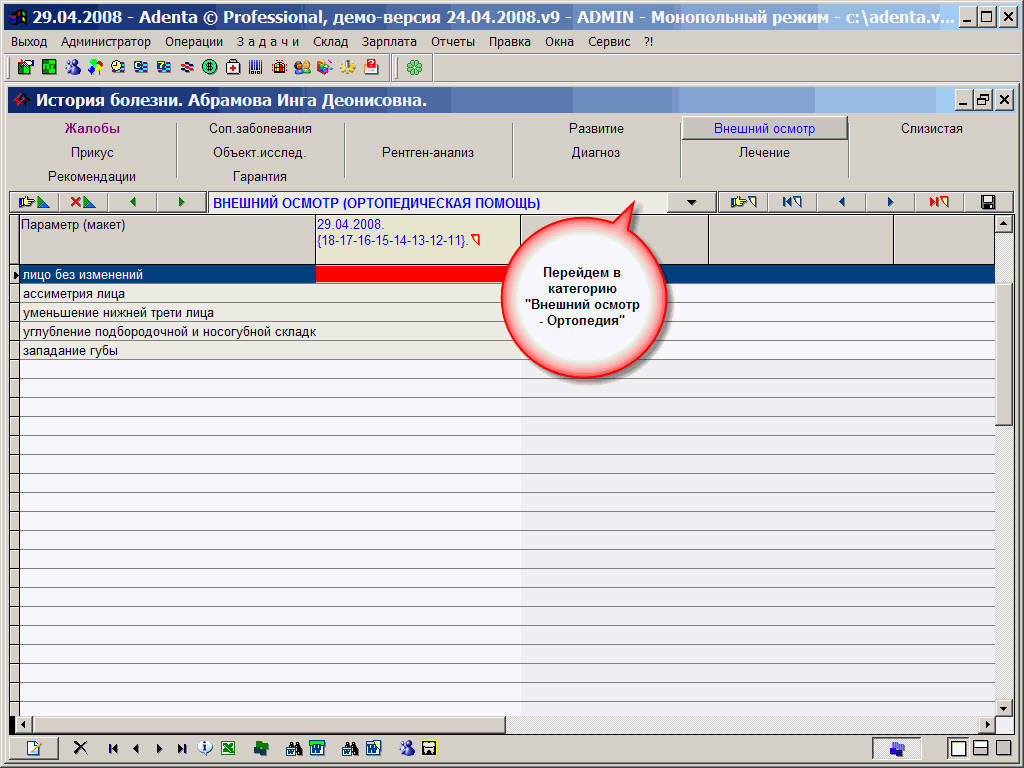Open the Отчеты menu
Screen dimensions: 1024x768
pos(453,42)
